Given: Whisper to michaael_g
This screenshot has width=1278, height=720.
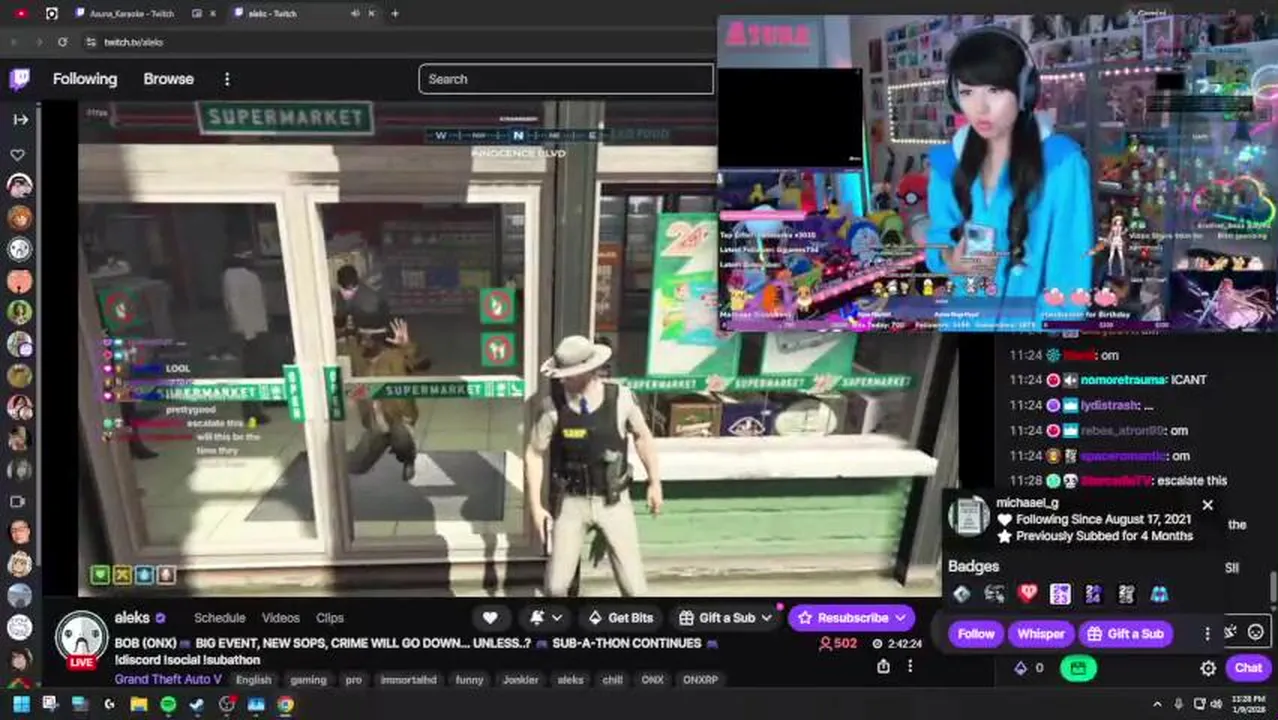Looking at the screenshot, I should [1041, 634].
